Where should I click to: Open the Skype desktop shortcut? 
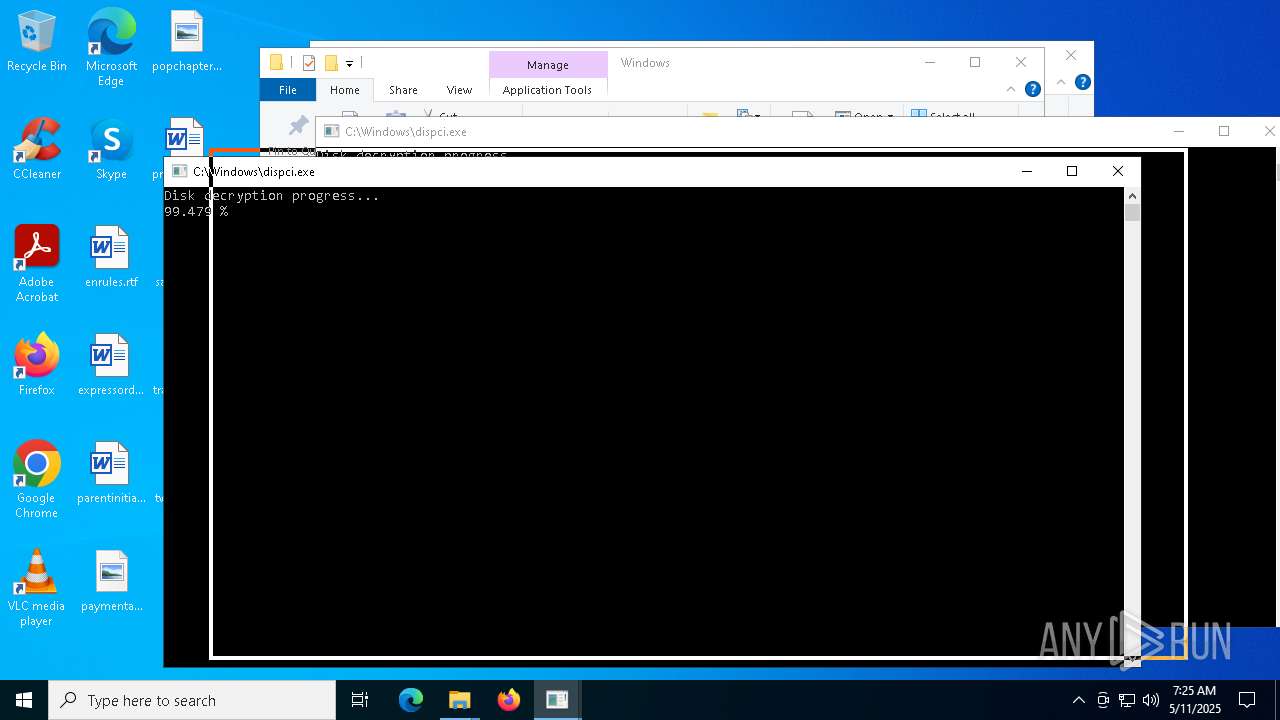pos(111,150)
